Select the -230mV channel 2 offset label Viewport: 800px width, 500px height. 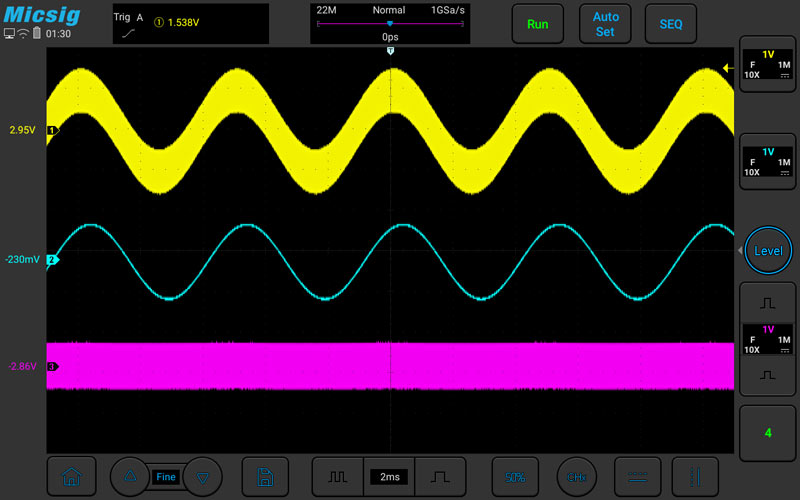[22, 260]
